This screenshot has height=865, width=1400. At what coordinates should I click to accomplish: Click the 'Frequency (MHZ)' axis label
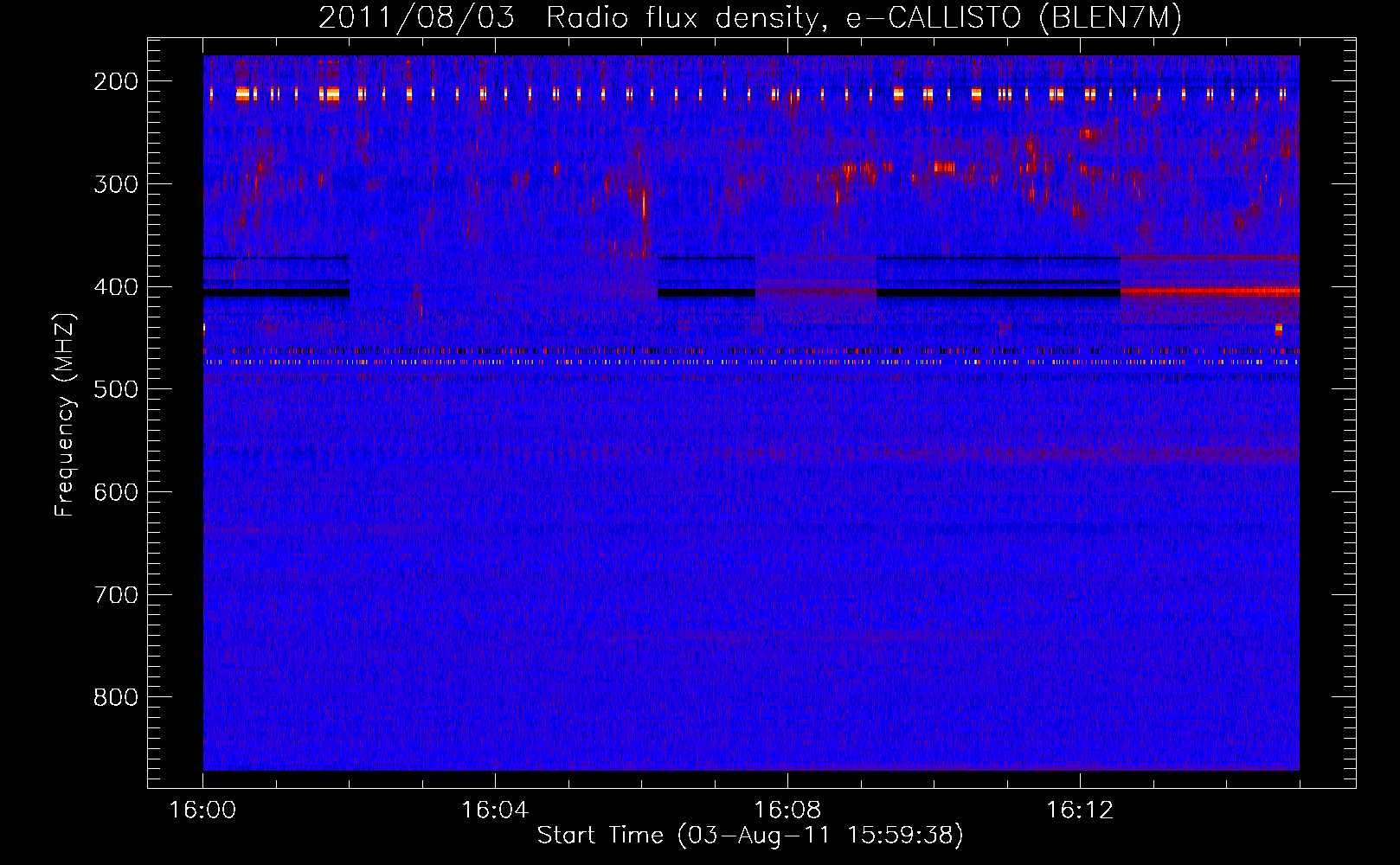pyautogui.click(x=65, y=414)
